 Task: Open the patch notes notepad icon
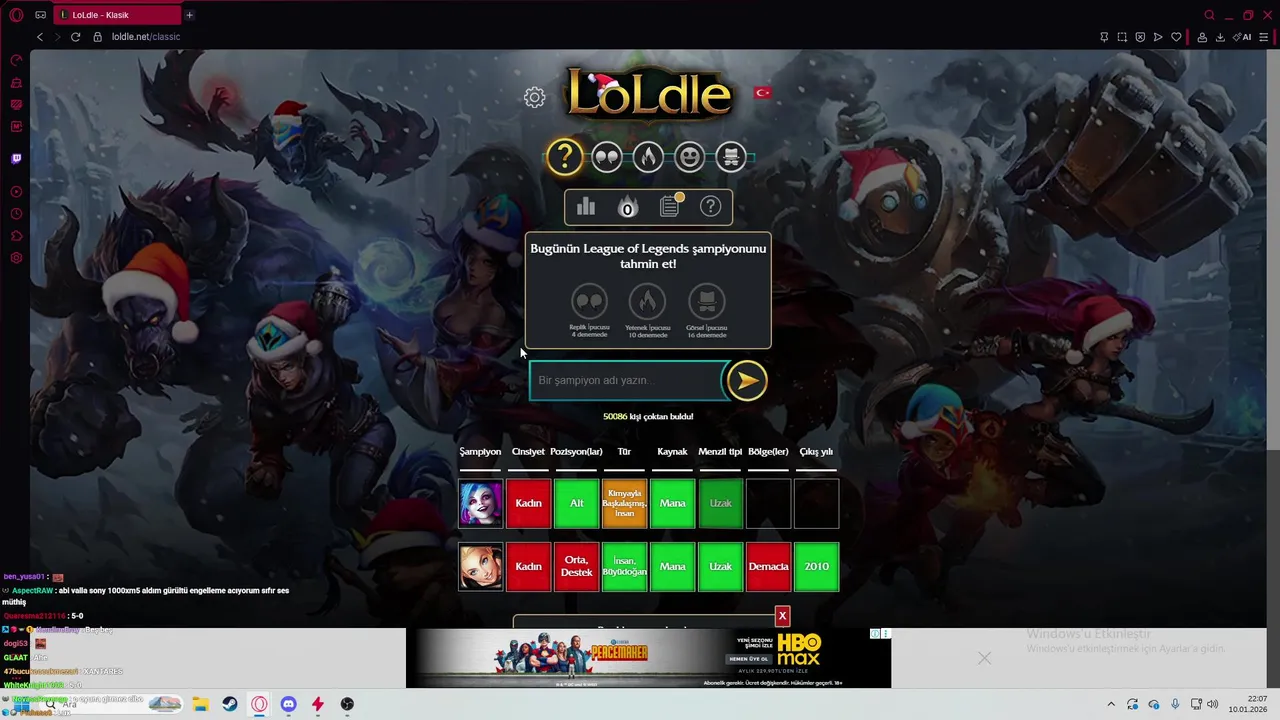coord(670,206)
